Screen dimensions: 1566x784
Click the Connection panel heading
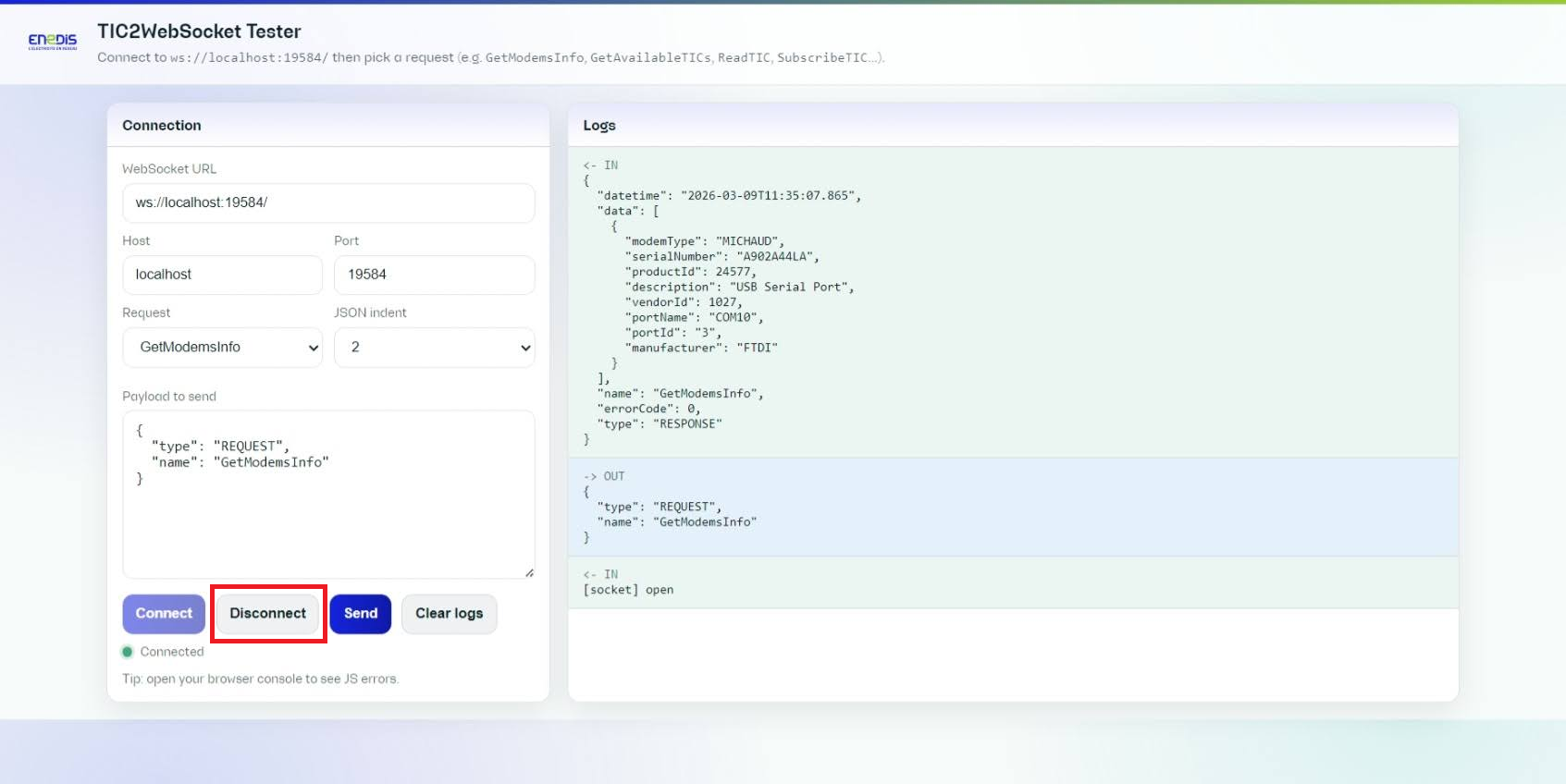click(x=162, y=126)
